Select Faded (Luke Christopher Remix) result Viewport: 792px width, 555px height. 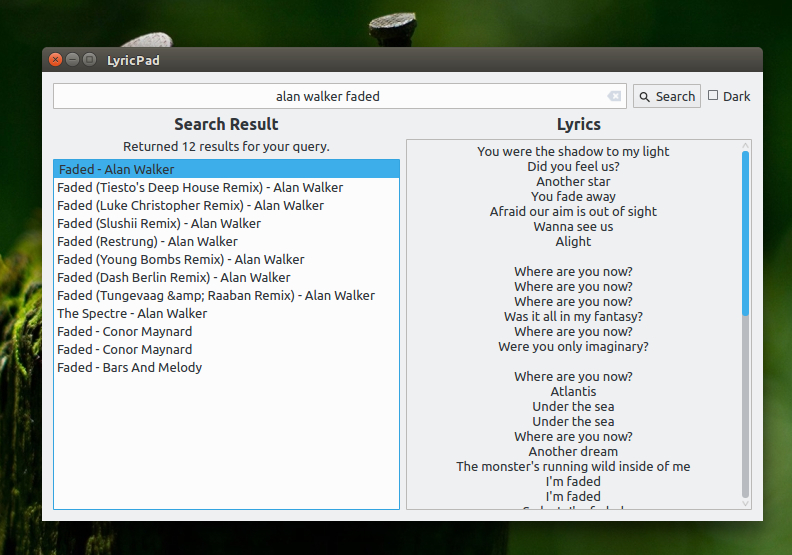[226, 206]
